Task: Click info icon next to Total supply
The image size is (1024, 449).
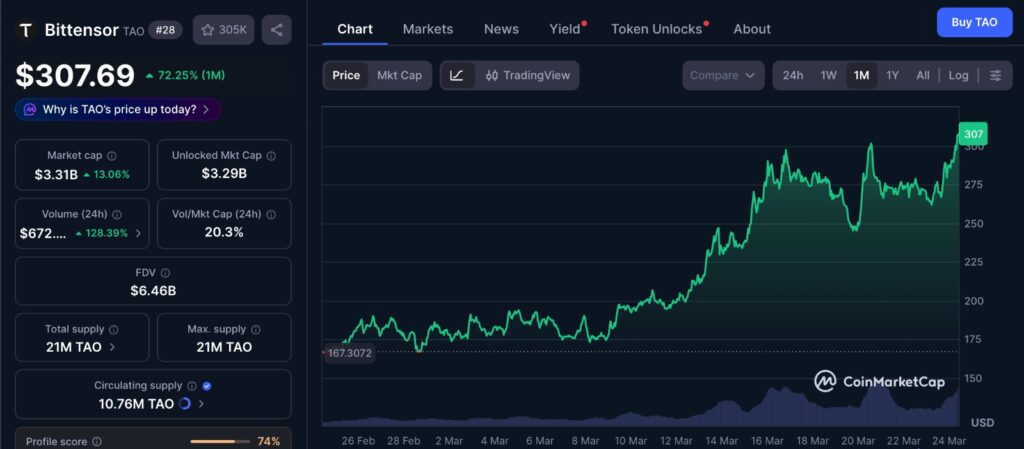Action: [114, 330]
